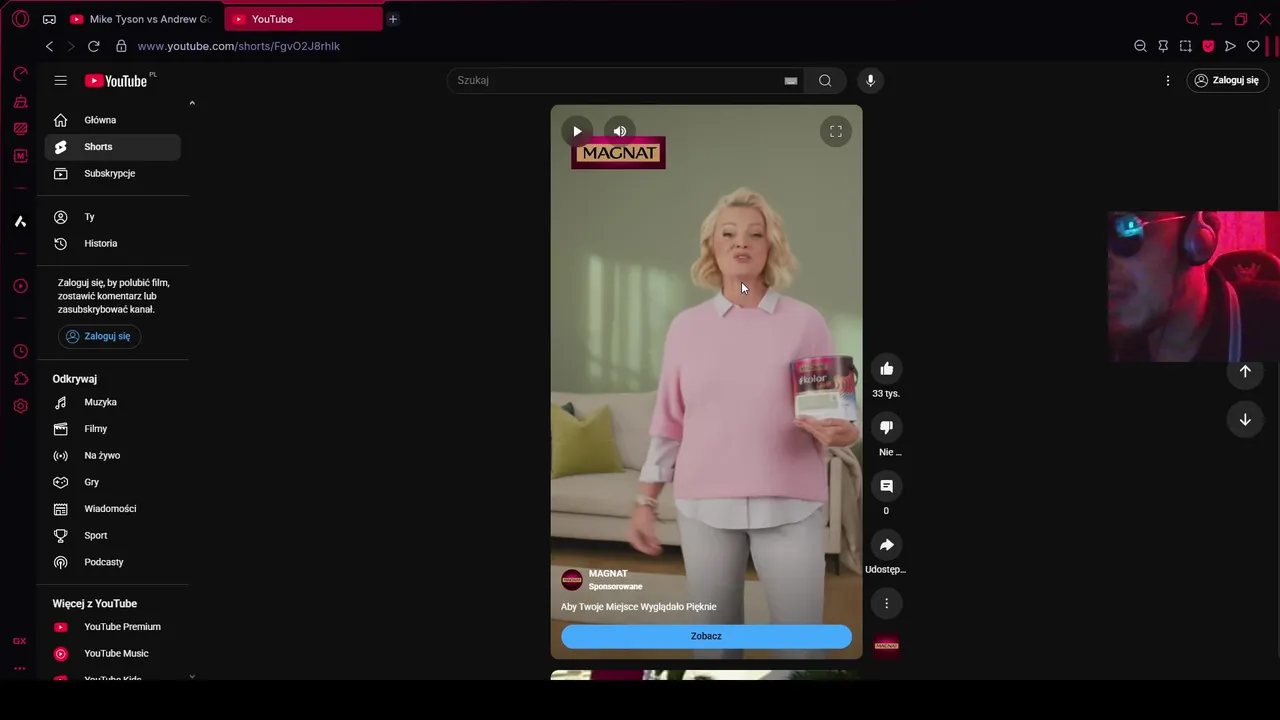
Task: Open the snapshot capture tool icon
Action: point(1185,46)
